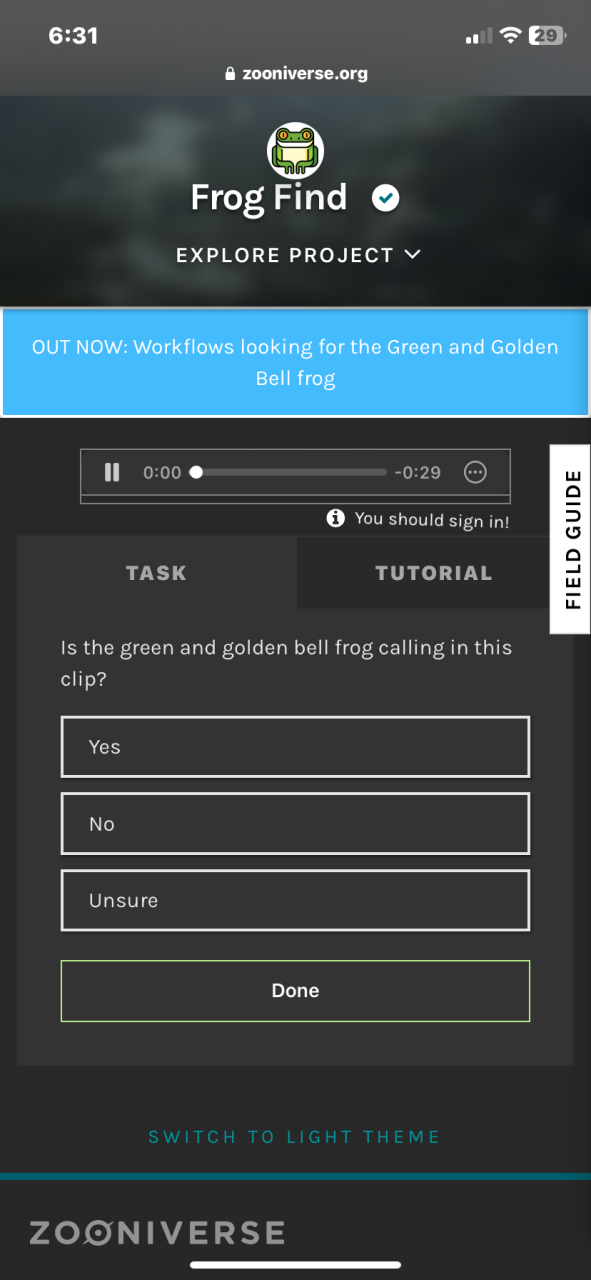The image size is (591, 1280).
Task: Switch to the Task tab
Action: coord(156,573)
